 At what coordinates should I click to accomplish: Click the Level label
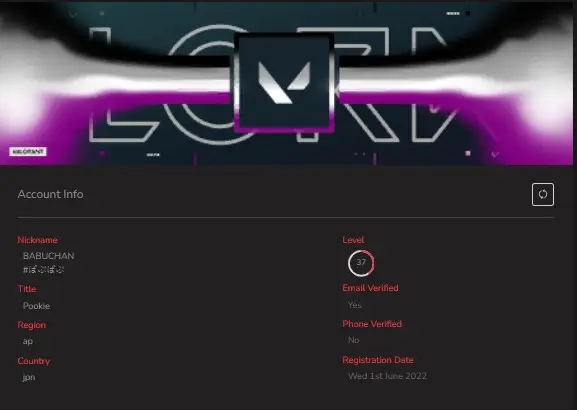tap(353, 240)
